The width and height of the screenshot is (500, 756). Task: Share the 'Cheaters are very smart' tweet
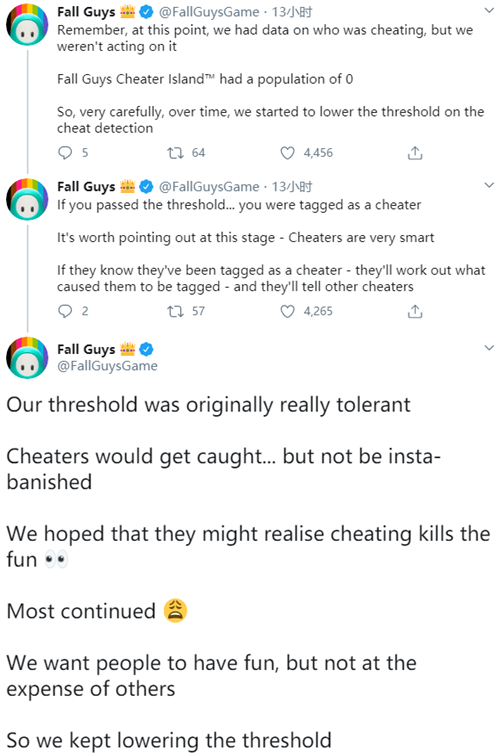coord(415,311)
